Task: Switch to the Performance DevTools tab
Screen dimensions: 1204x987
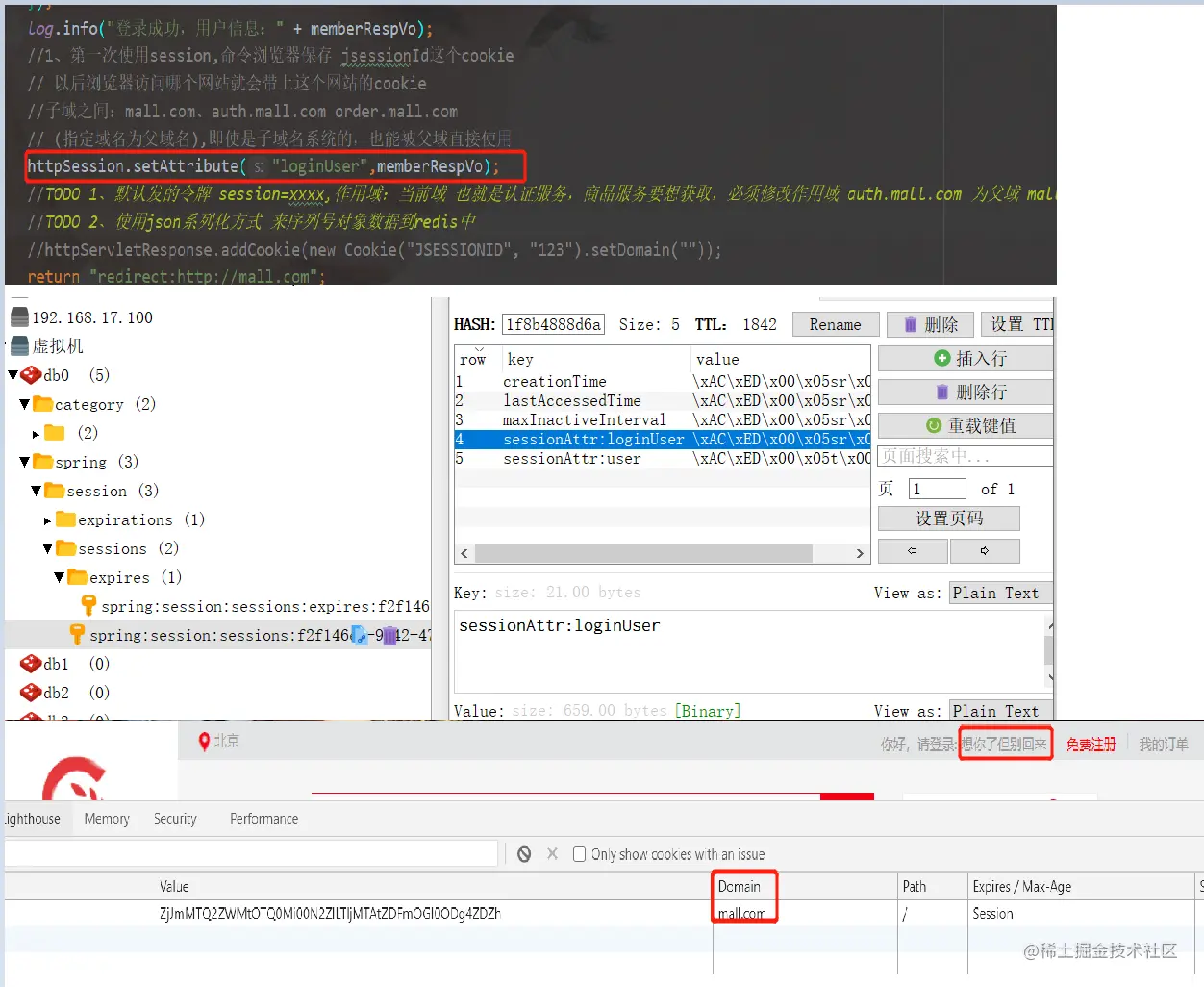Action: point(263,819)
